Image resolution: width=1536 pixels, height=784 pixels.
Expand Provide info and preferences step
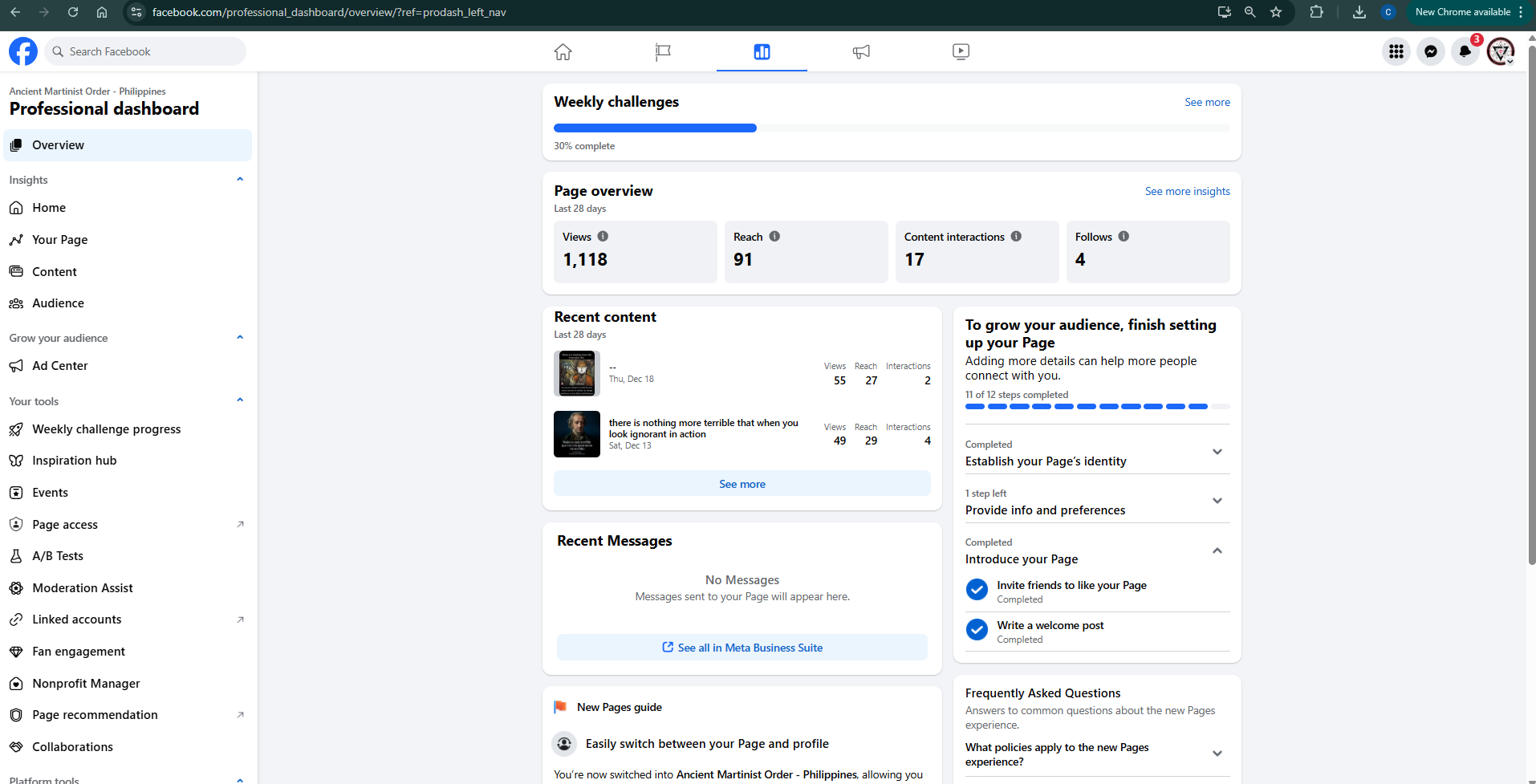click(1217, 502)
